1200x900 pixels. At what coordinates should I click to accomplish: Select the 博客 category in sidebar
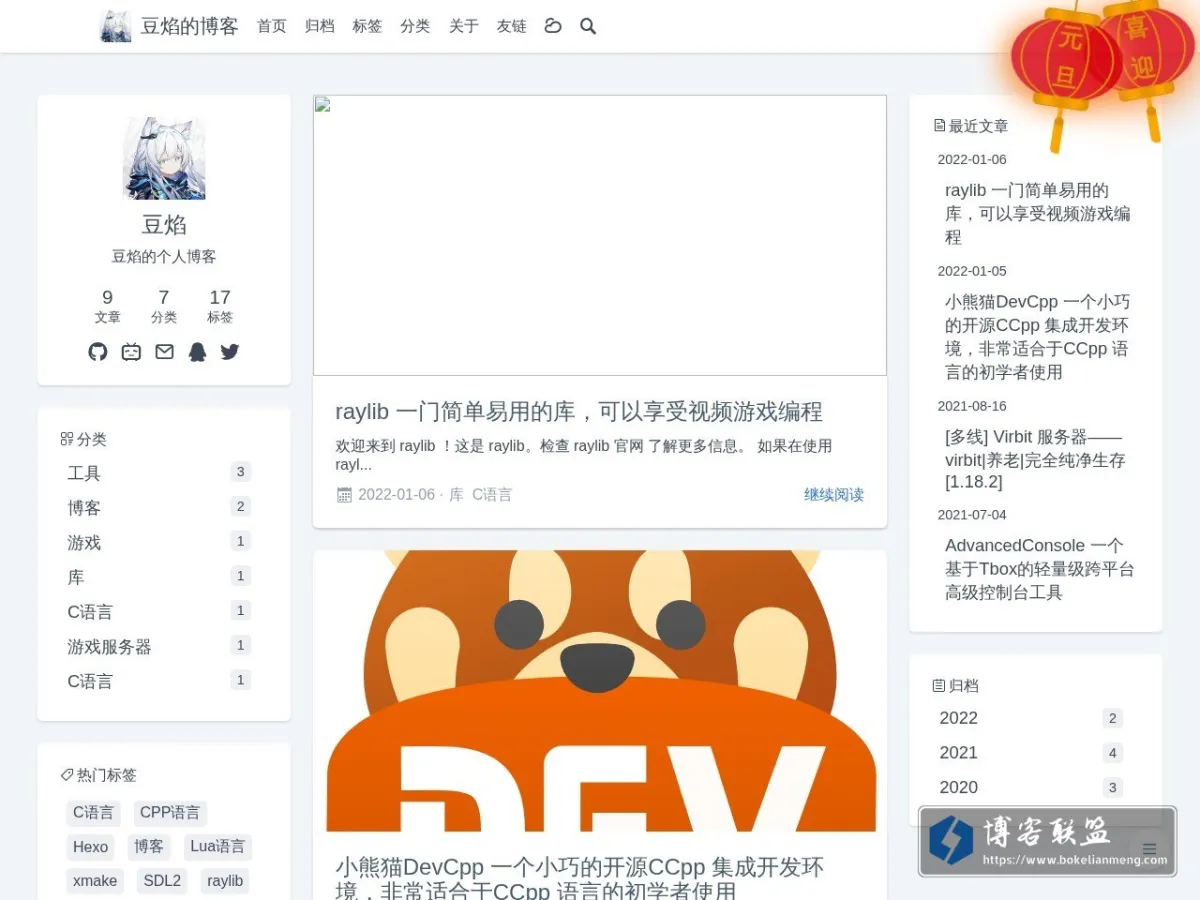coord(159,508)
